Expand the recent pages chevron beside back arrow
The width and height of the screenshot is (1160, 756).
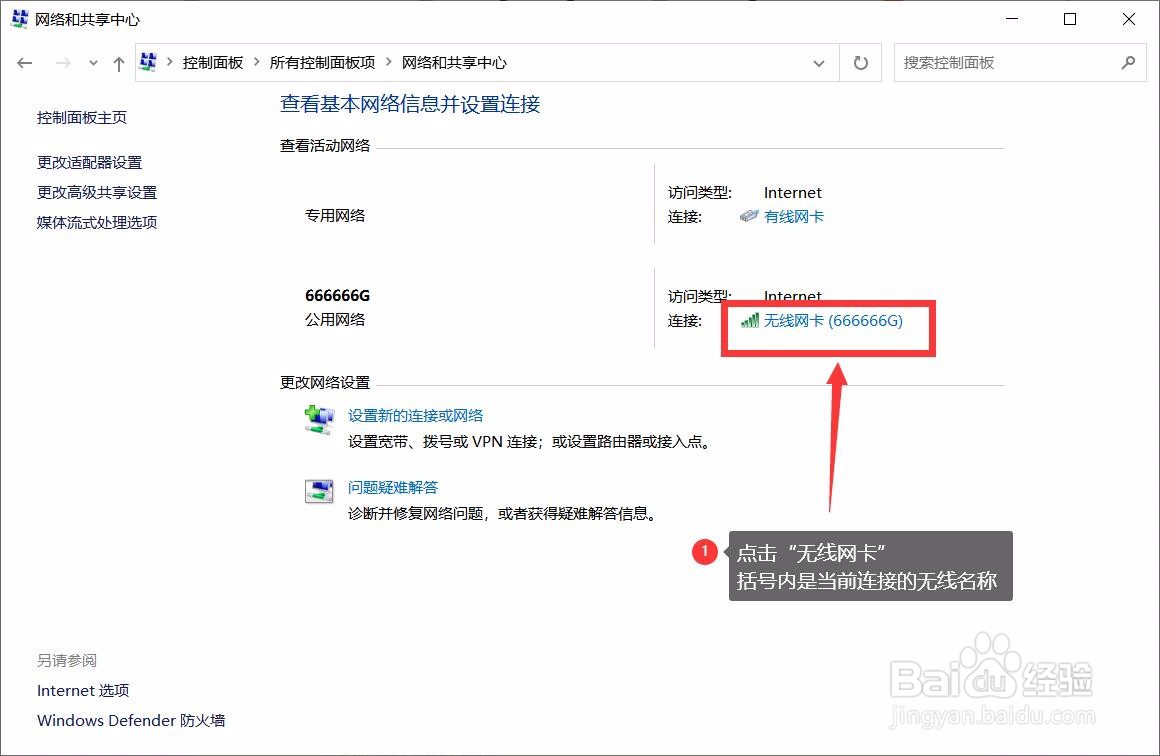click(x=92, y=62)
